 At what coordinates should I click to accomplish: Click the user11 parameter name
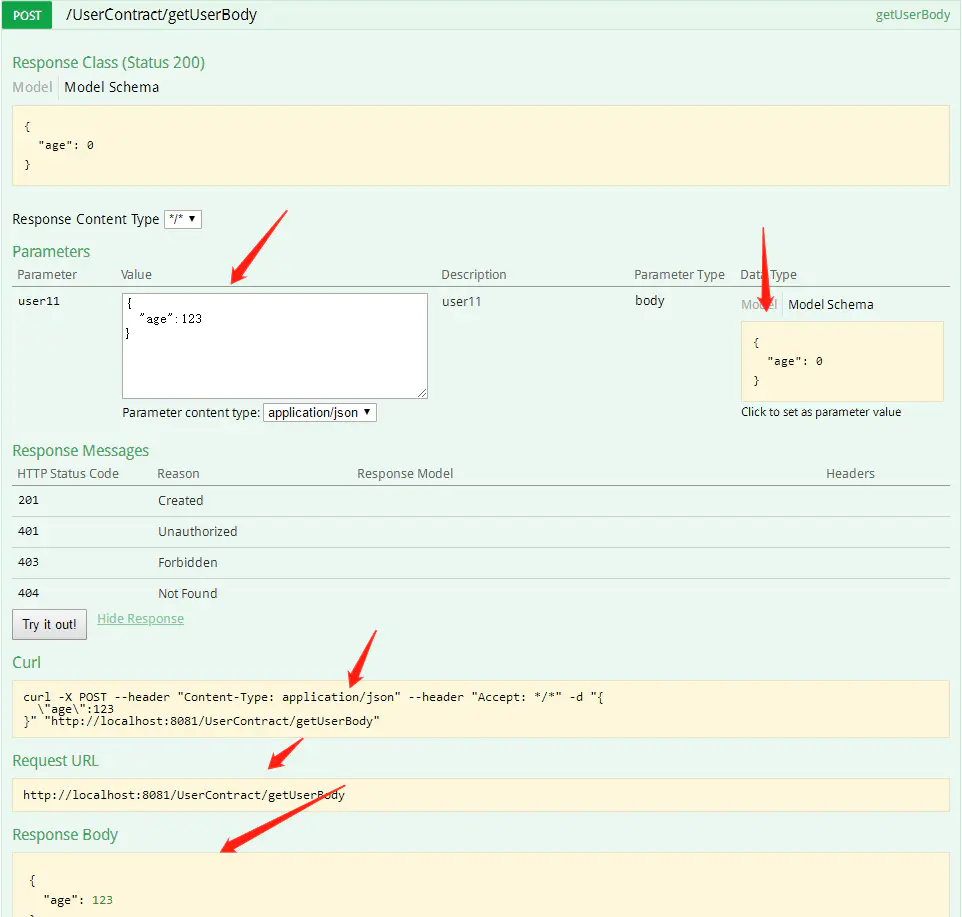(x=39, y=301)
